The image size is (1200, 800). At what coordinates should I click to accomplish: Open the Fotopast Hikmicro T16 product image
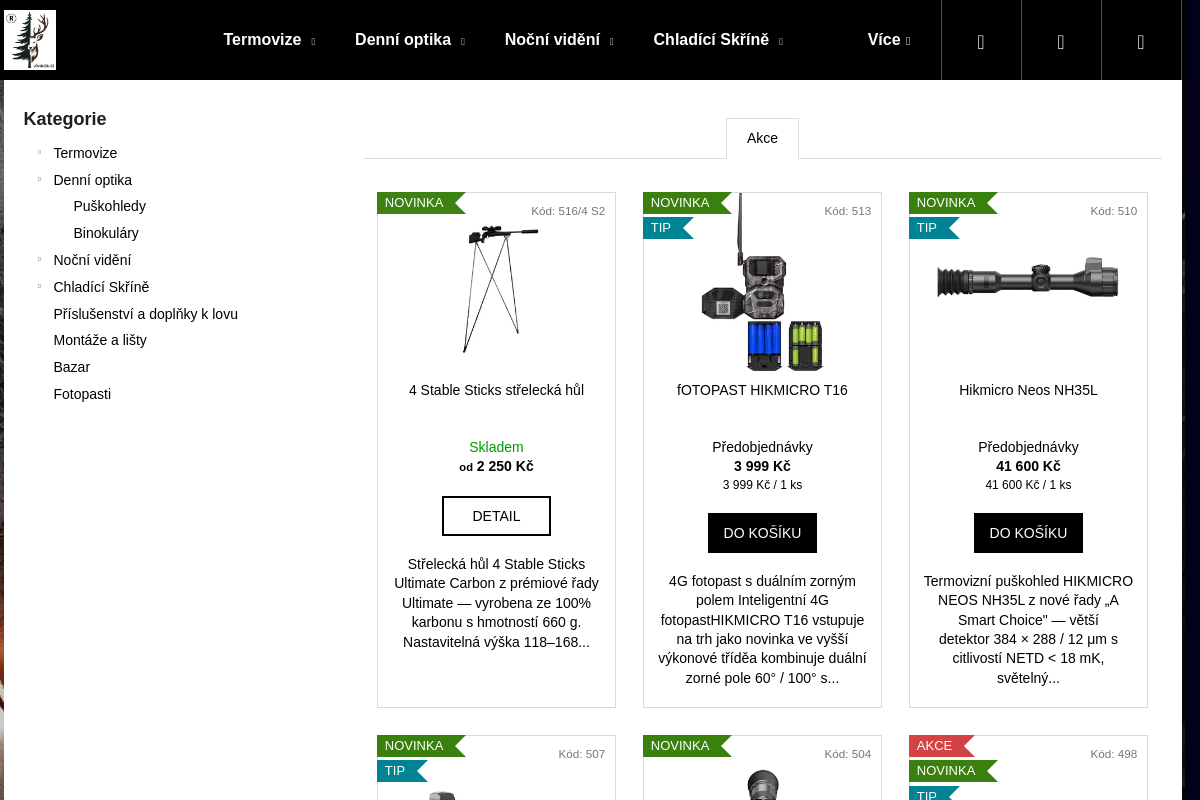(762, 283)
